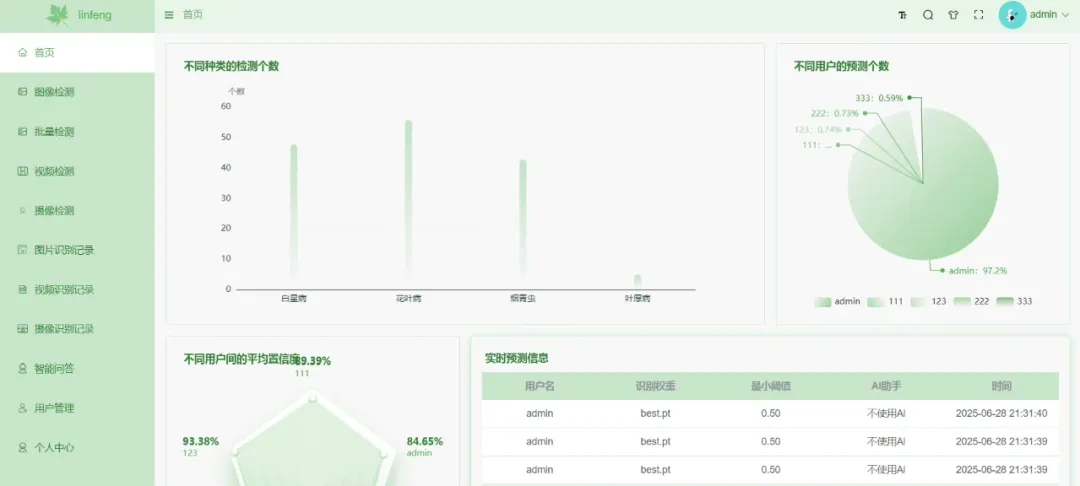Screen dimensions: 1080x486
Task: Click the 白星病 bar in chart
Action: click(x=293, y=216)
